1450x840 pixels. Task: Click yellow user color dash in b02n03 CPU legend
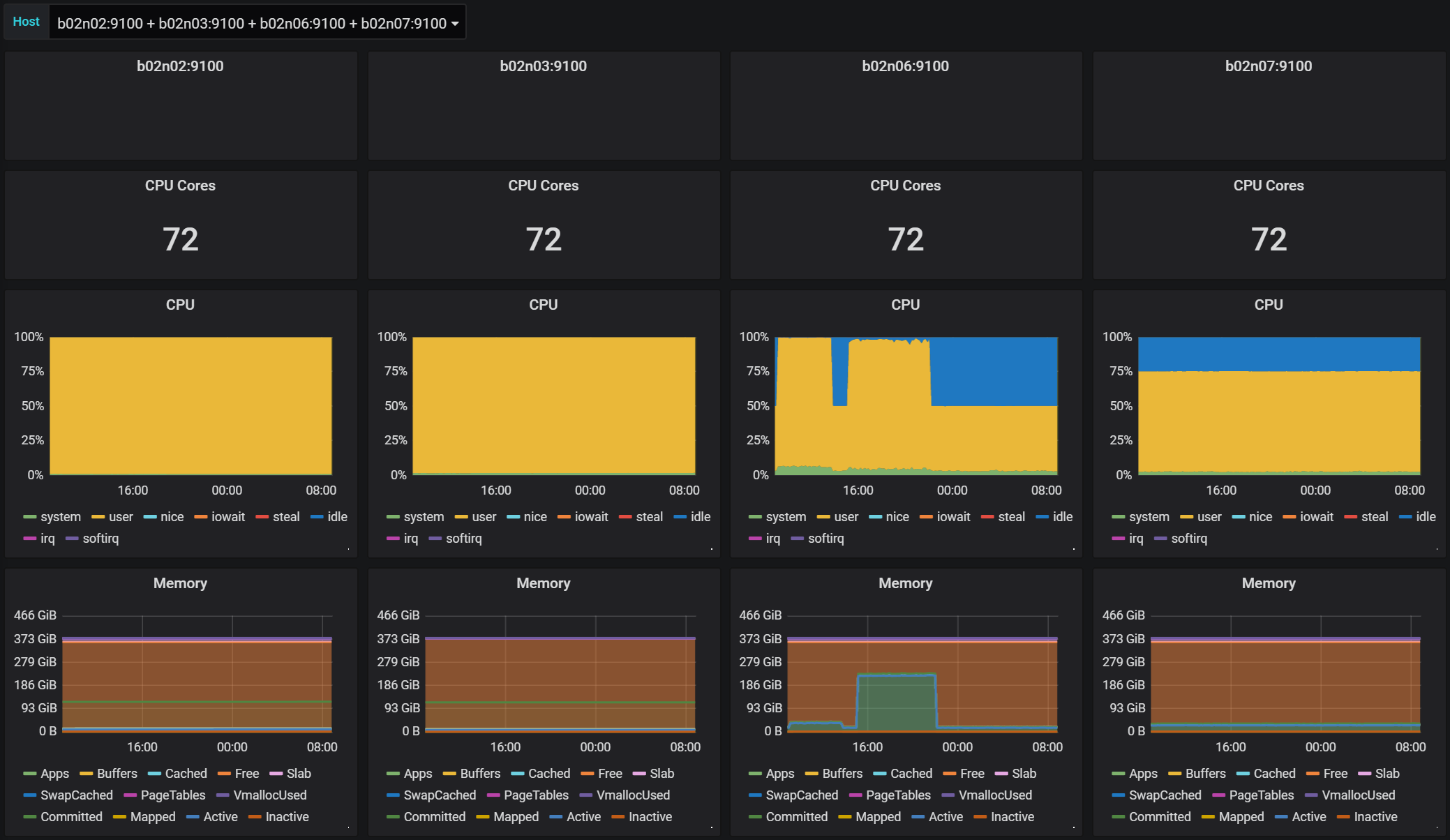461,517
